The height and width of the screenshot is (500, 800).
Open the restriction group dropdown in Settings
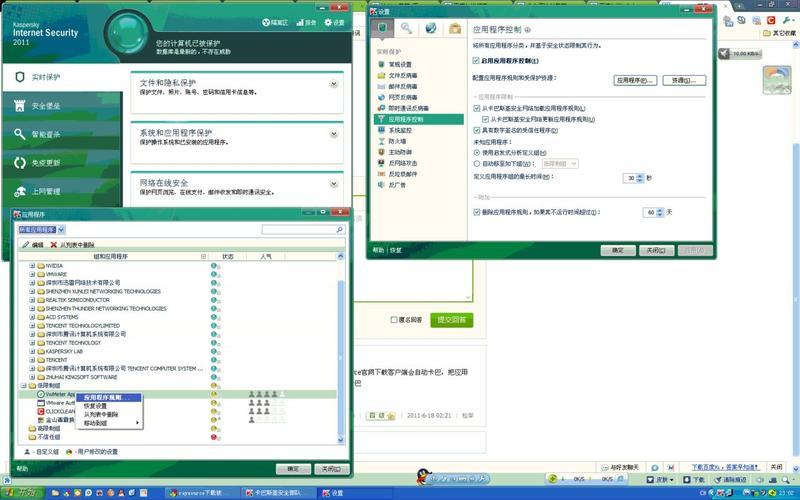point(560,164)
